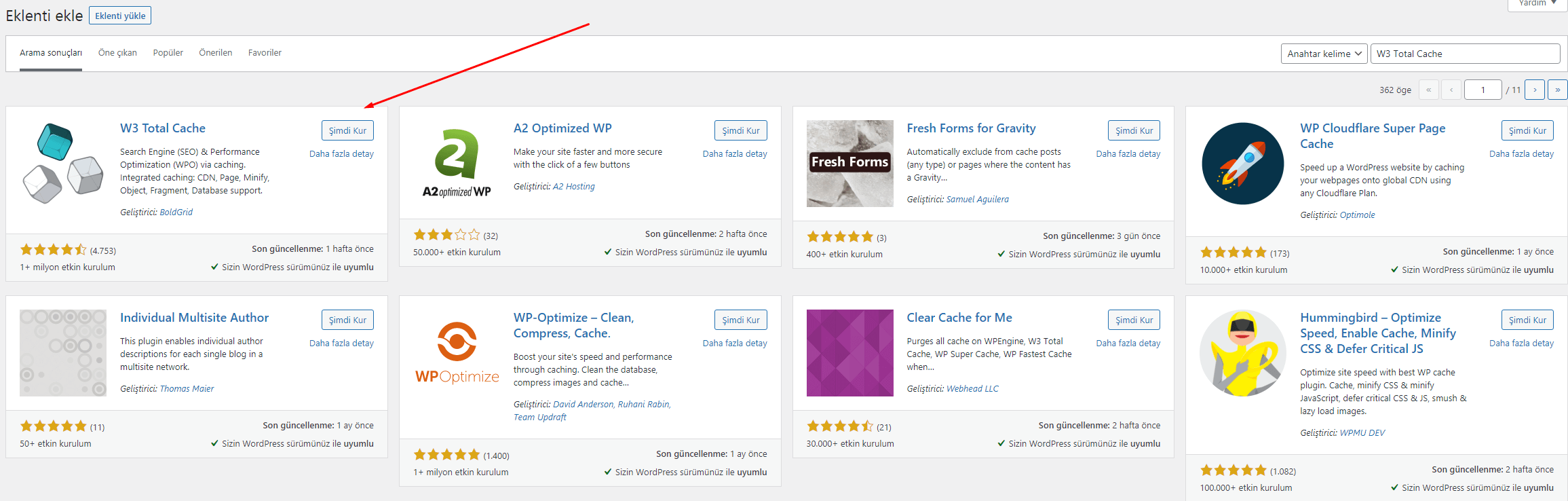Install Hummingbird with Şimdi Kur
The height and width of the screenshot is (501, 1568).
click(x=1528, y=320)
